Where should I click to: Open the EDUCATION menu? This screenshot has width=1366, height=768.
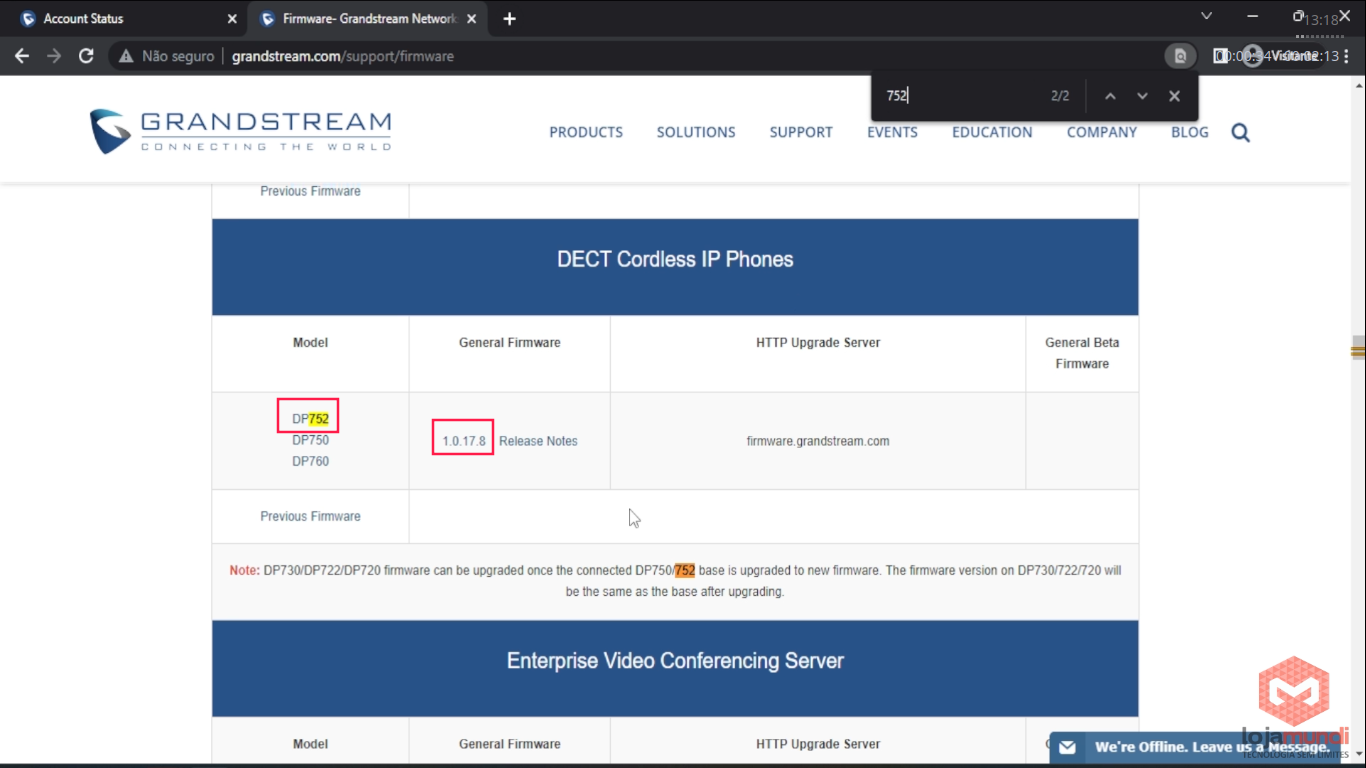[x=992, y=132]
